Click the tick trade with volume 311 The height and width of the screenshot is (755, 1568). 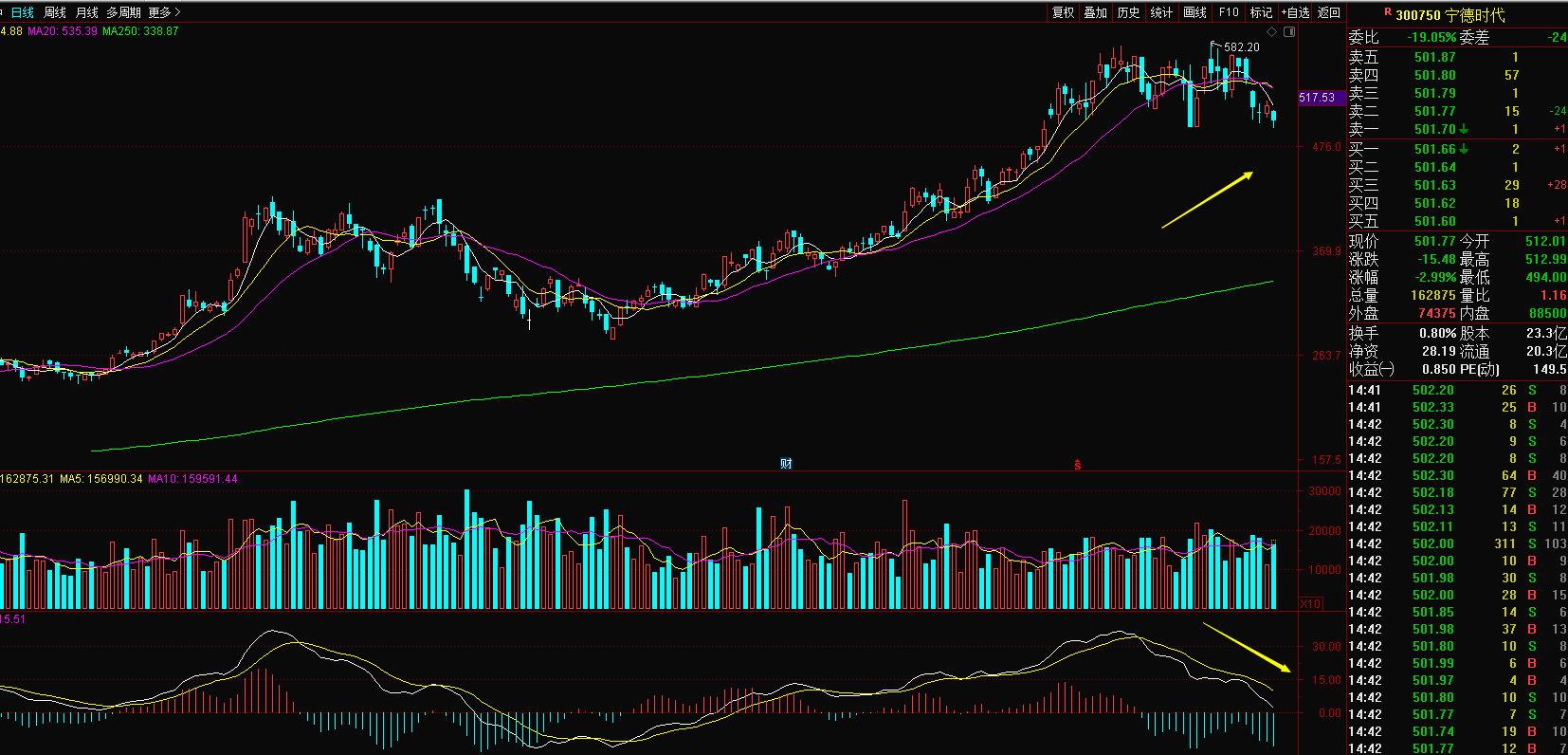tap(1505, 543)
